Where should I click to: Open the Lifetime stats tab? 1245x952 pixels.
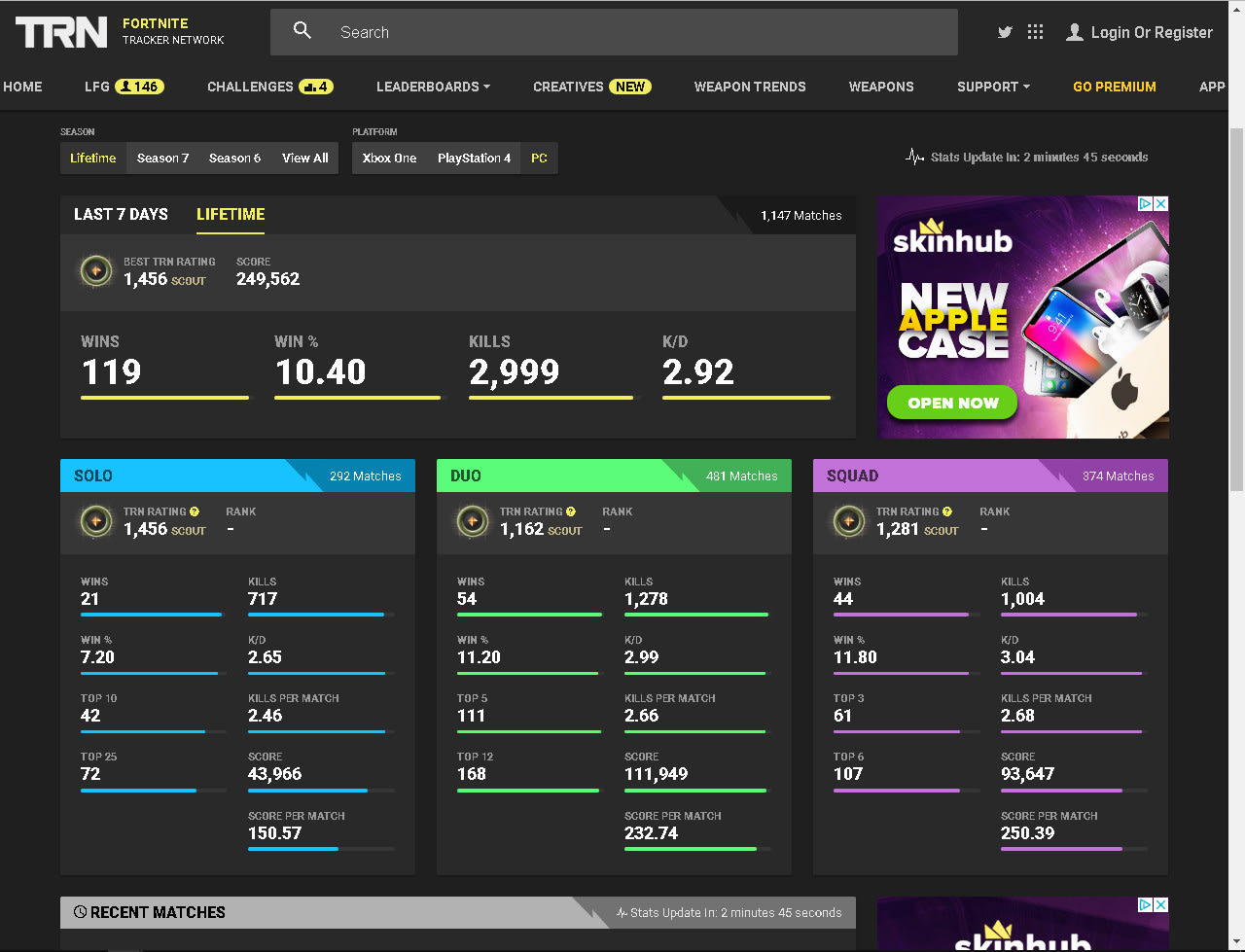[x=231, y=214]
